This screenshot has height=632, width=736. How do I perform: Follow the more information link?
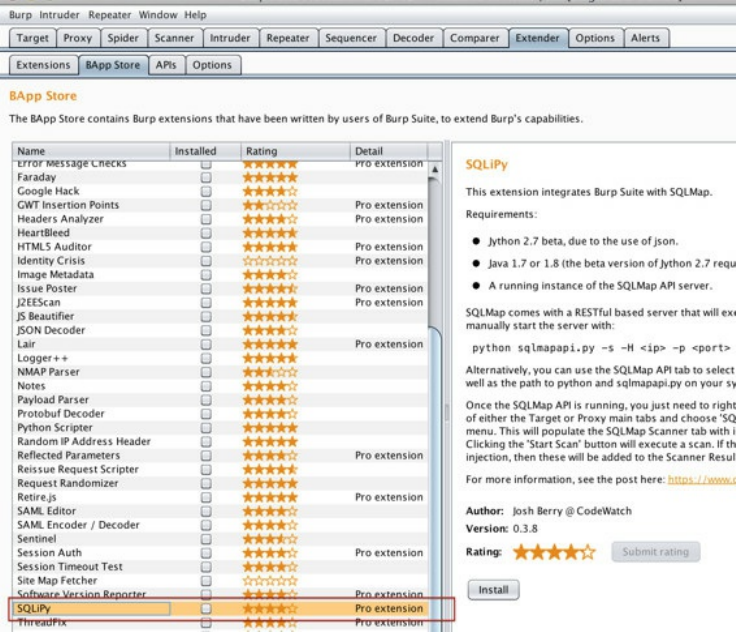[701, 479]
